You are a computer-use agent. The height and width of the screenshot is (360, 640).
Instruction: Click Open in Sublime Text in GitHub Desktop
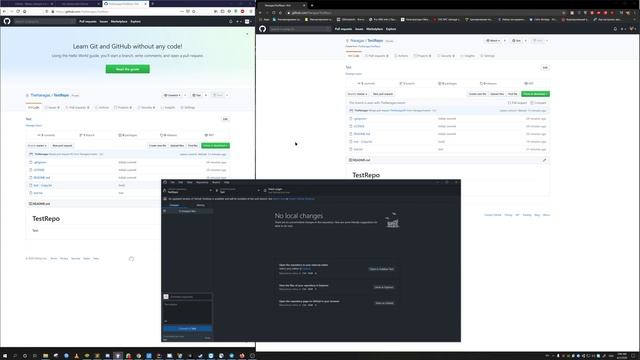pyautogui.click(x=382, y=269)
